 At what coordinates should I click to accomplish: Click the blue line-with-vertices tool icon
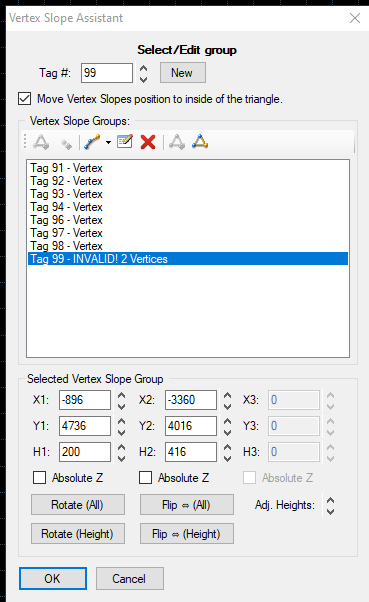[x=92, y=142]
